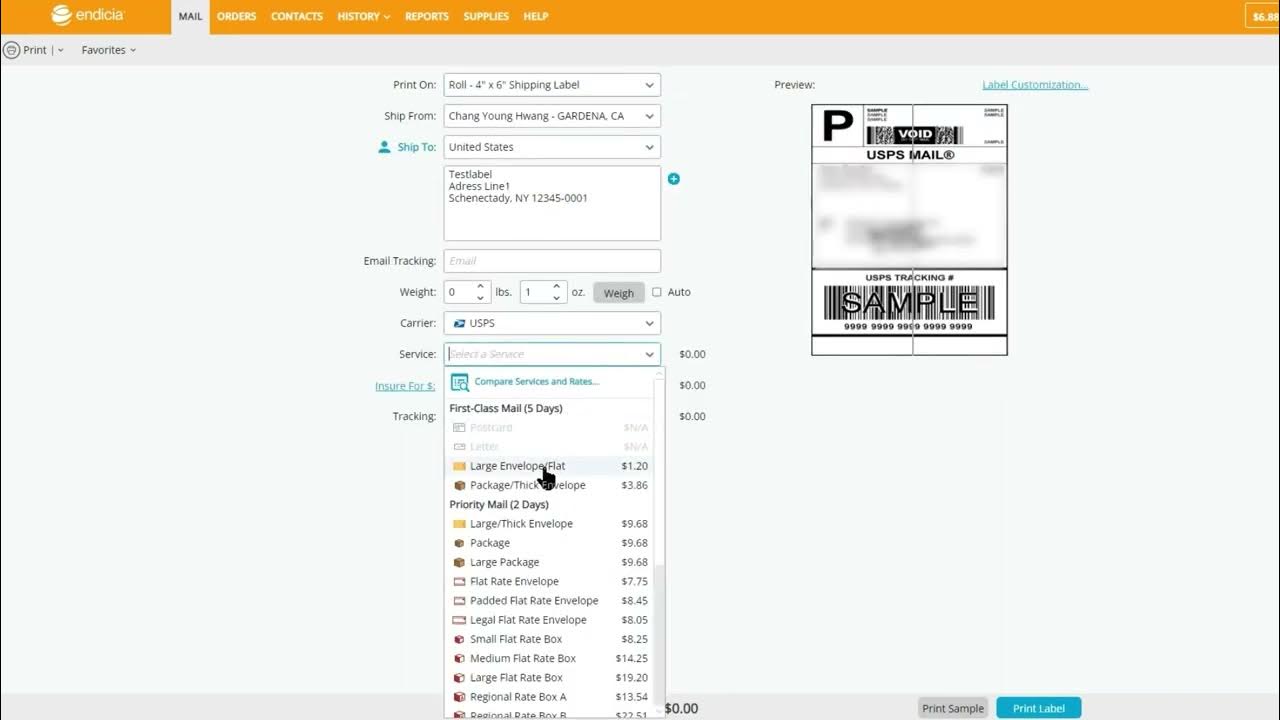Select Regional Rate Box A service
The image size is (1280, 720).
(x=550, y=697)
